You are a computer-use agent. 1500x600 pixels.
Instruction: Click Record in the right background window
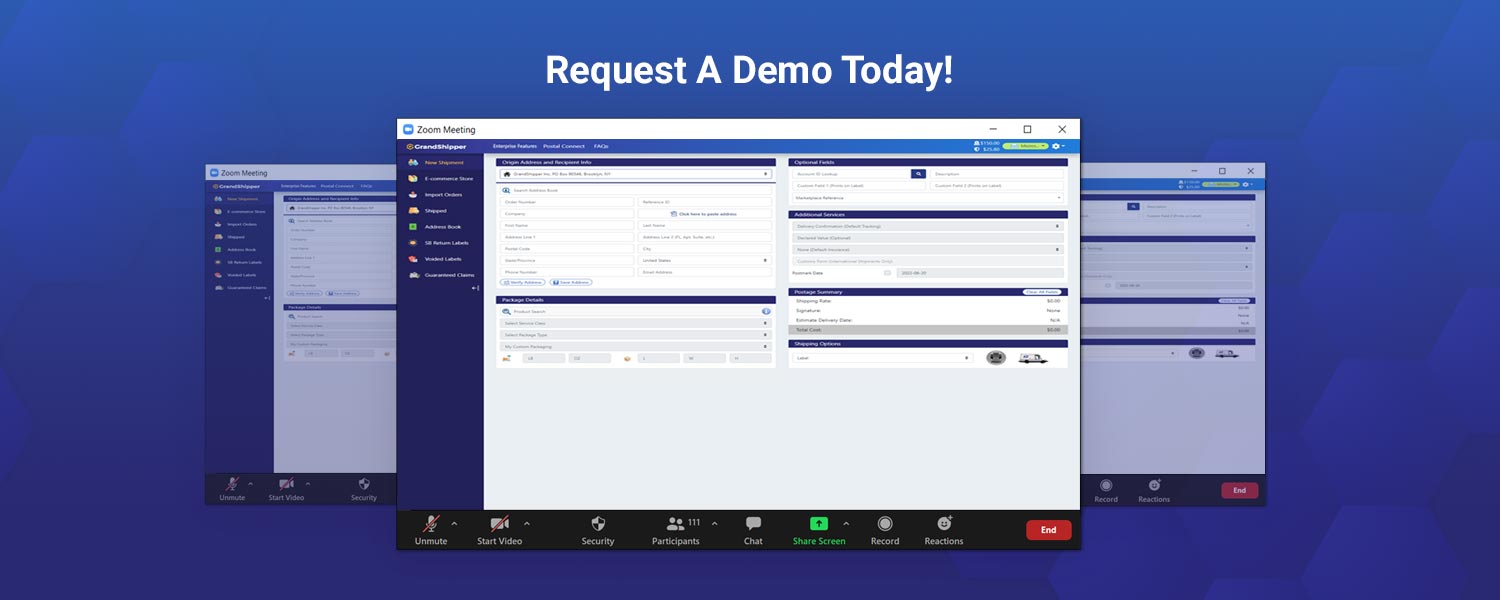(x=1106, y=490)
